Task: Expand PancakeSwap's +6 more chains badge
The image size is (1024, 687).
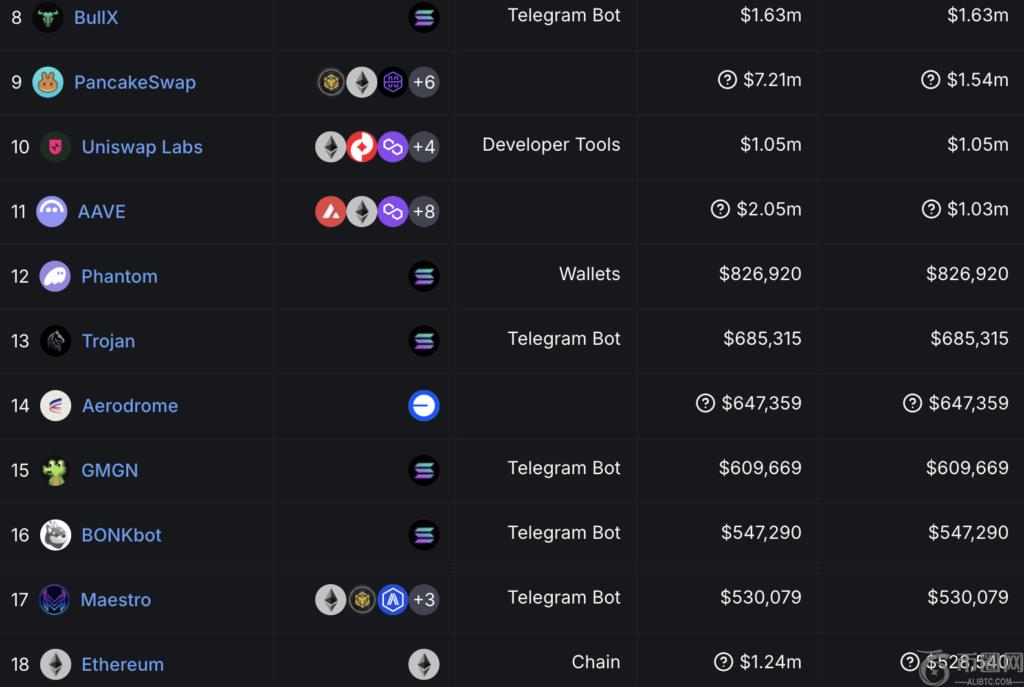Action: pos(424,82)
